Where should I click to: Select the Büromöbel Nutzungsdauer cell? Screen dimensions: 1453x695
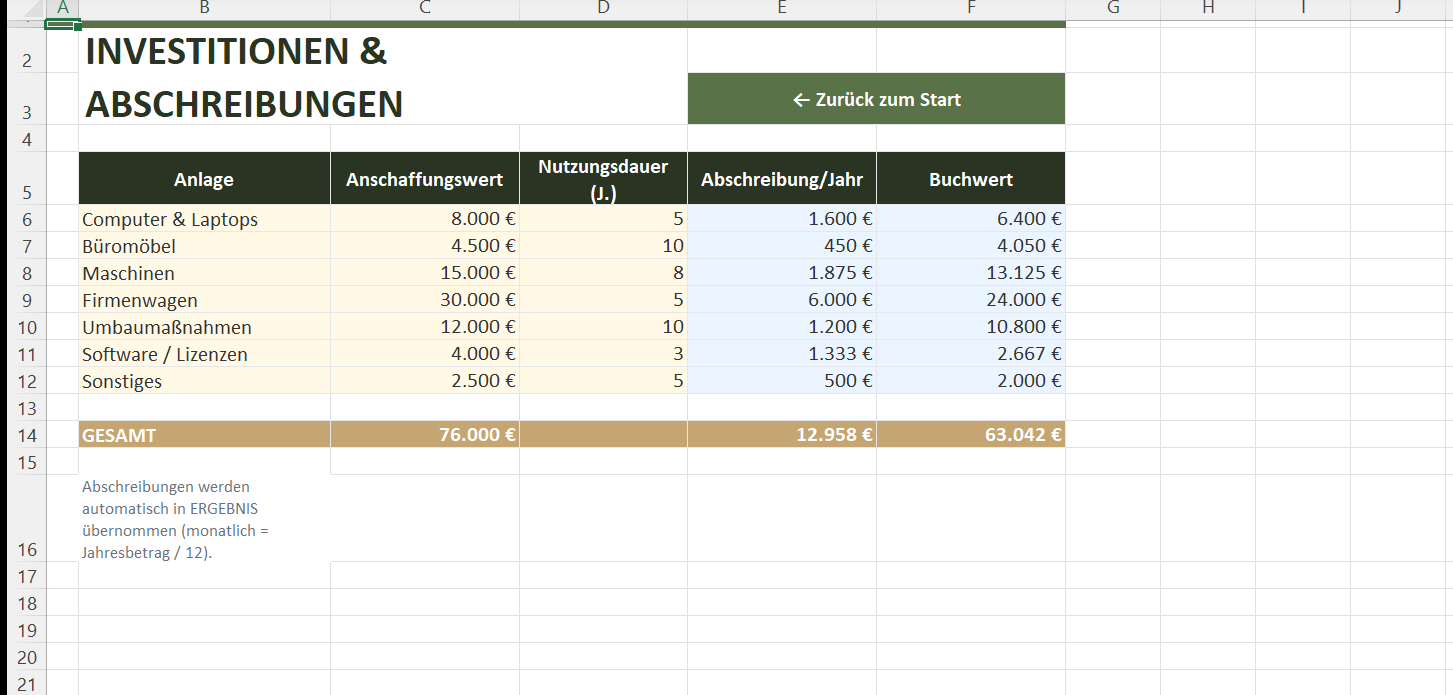click(603, 246)
